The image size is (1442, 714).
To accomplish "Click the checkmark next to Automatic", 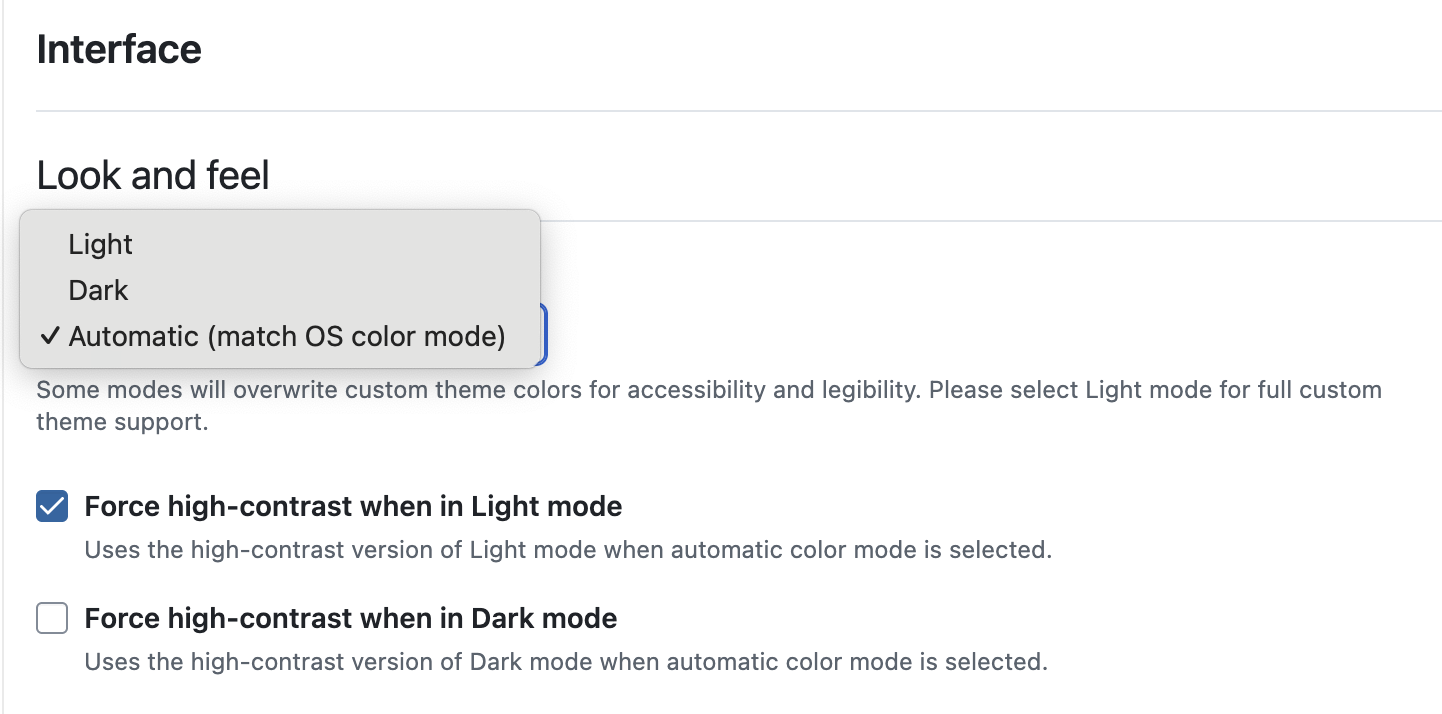I will [x=48, y=336].
